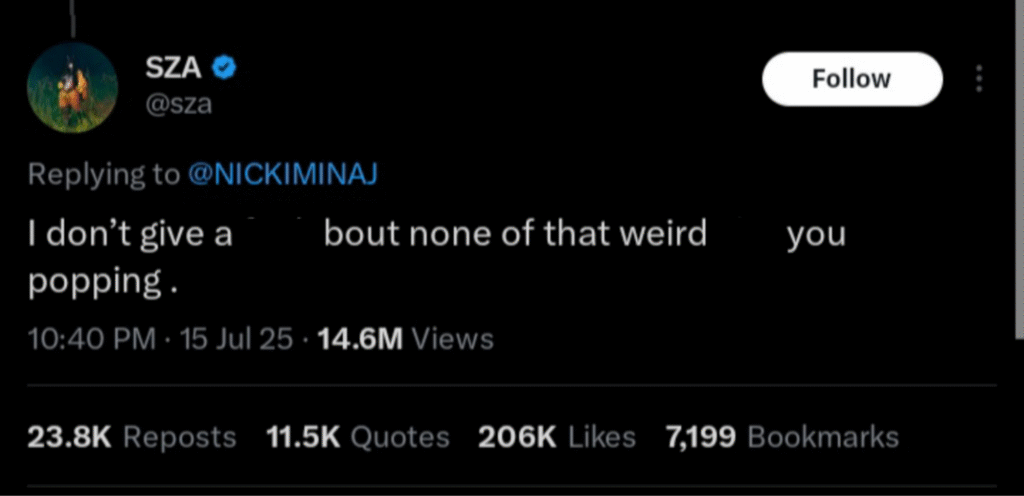Open the @NICKIMINAJ mention link
This screenshot has height=496, width=1024.
click(284, 174)
